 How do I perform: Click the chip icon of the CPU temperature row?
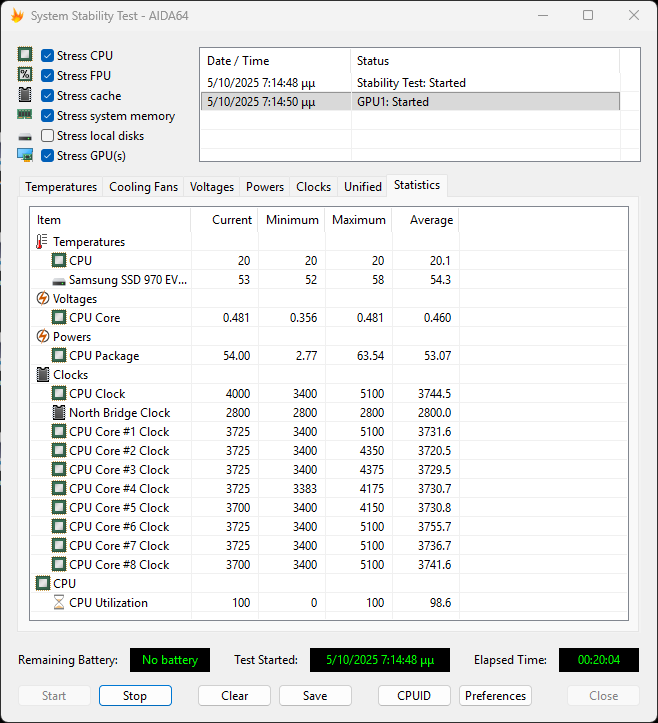click(x=59, y=261)
